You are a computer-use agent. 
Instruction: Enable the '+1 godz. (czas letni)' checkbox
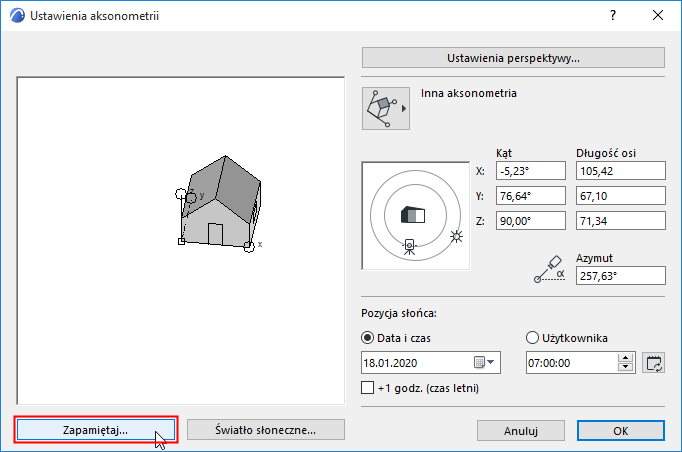point(368,388)
